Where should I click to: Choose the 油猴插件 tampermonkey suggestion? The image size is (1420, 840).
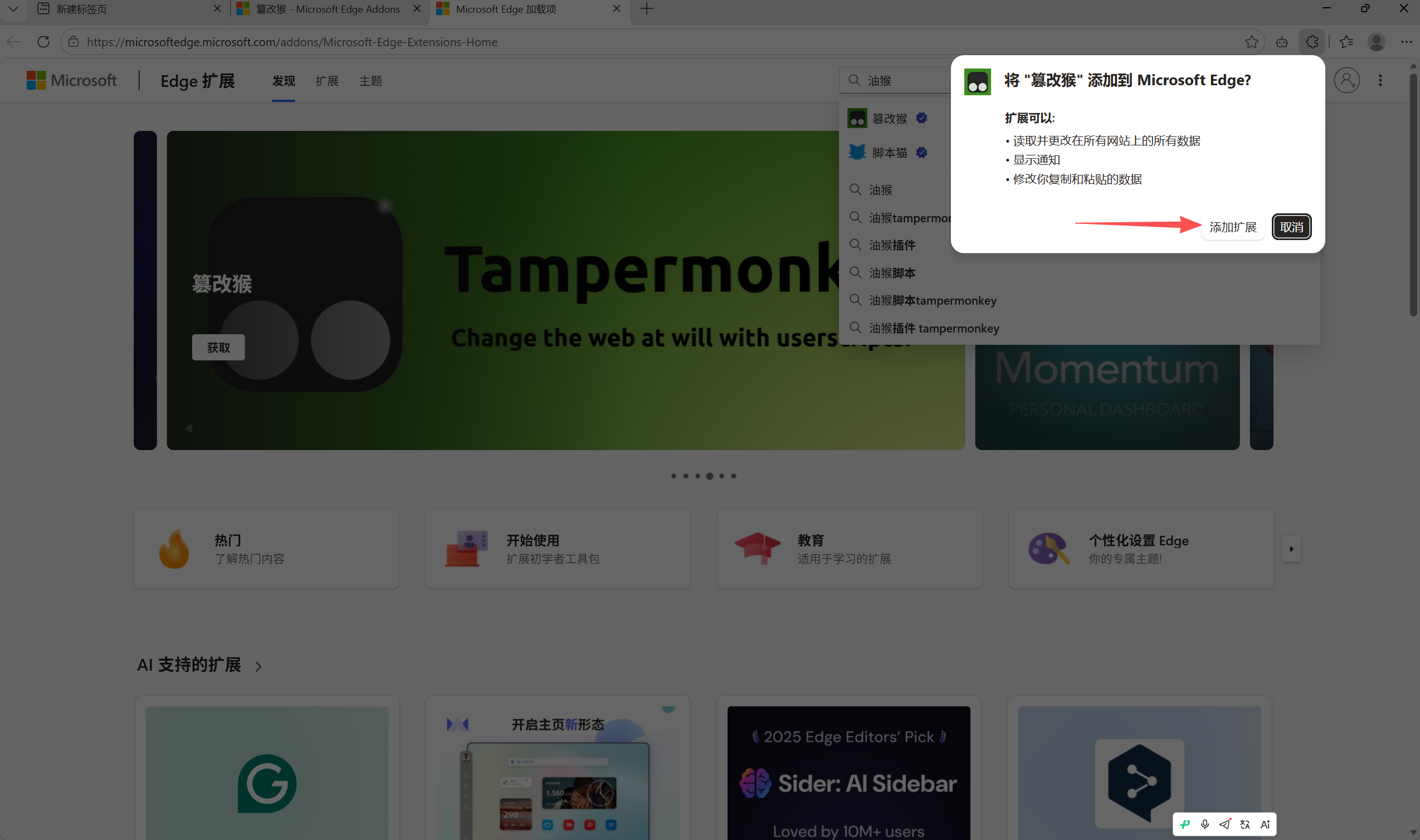point(1079,328)
